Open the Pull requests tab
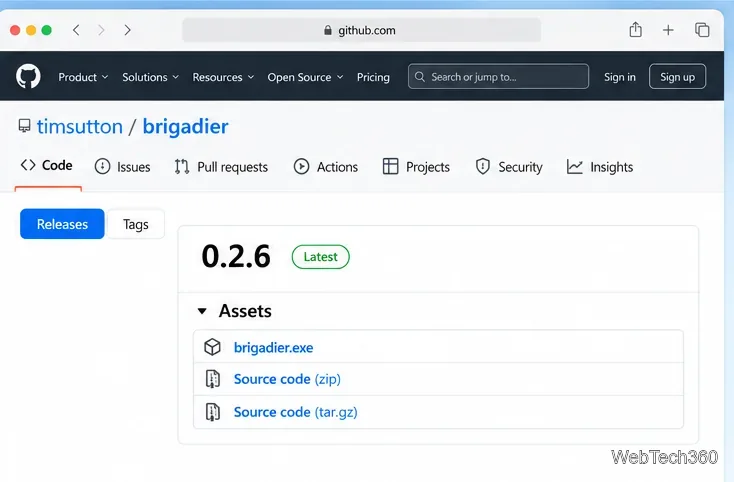This screenshot has width=734, height=482. pyautogui.click(x=221, y=167)
